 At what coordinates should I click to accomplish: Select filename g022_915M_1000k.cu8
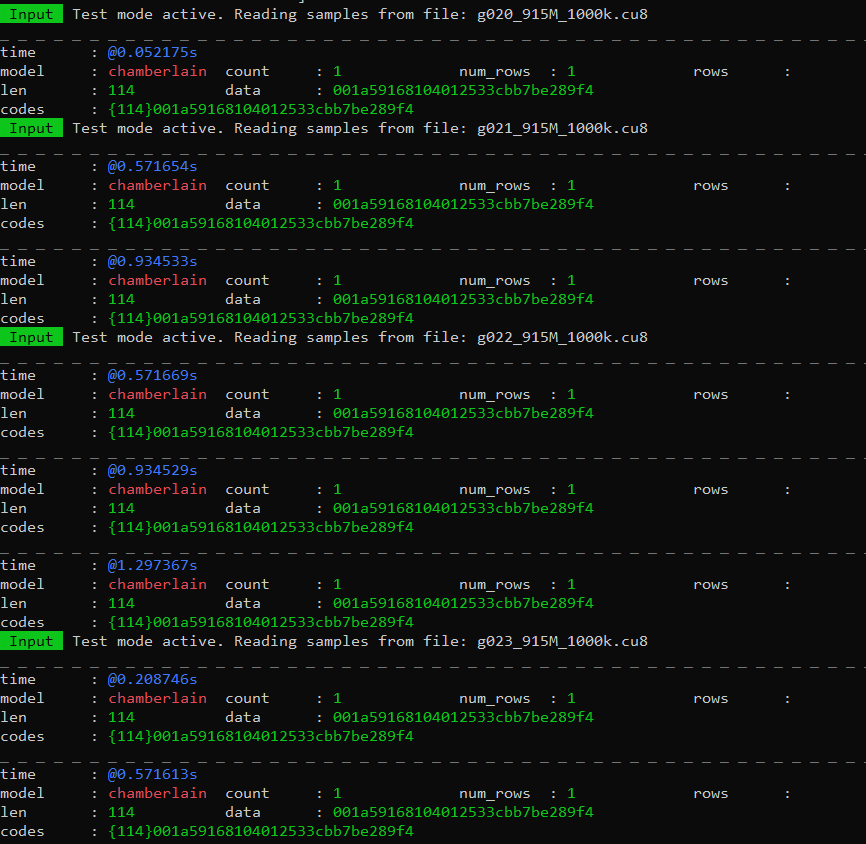[562, 337]
